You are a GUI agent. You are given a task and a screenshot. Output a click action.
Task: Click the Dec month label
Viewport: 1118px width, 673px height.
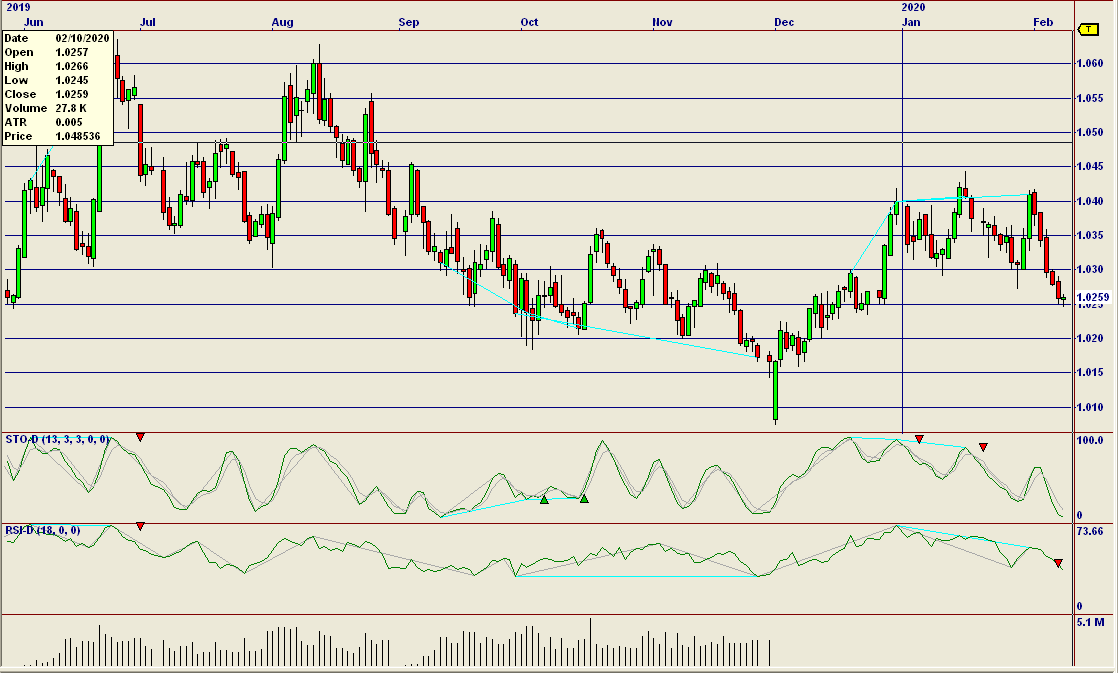click(x=784, y=22)
